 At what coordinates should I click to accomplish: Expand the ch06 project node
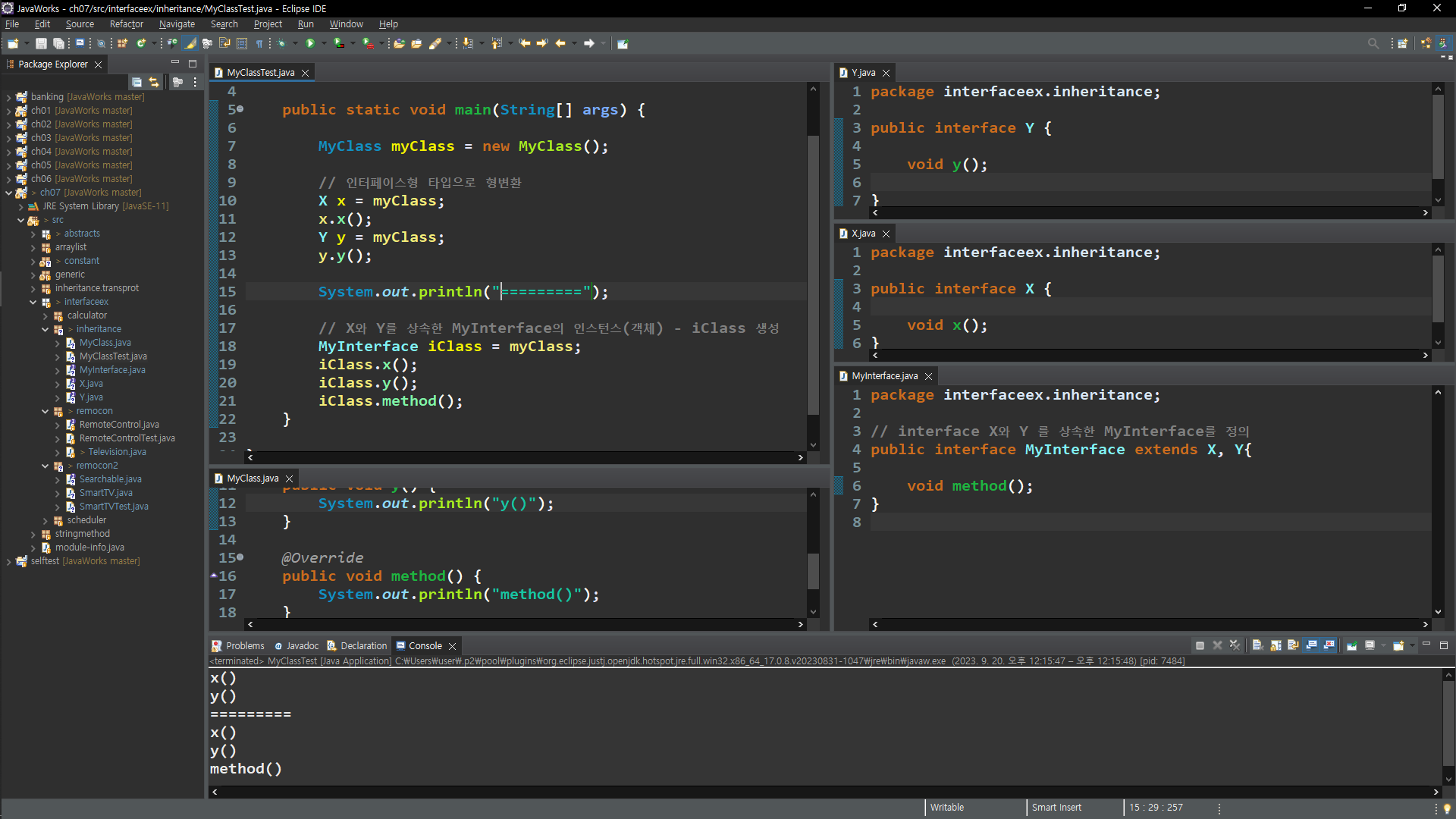click(8, 179)
